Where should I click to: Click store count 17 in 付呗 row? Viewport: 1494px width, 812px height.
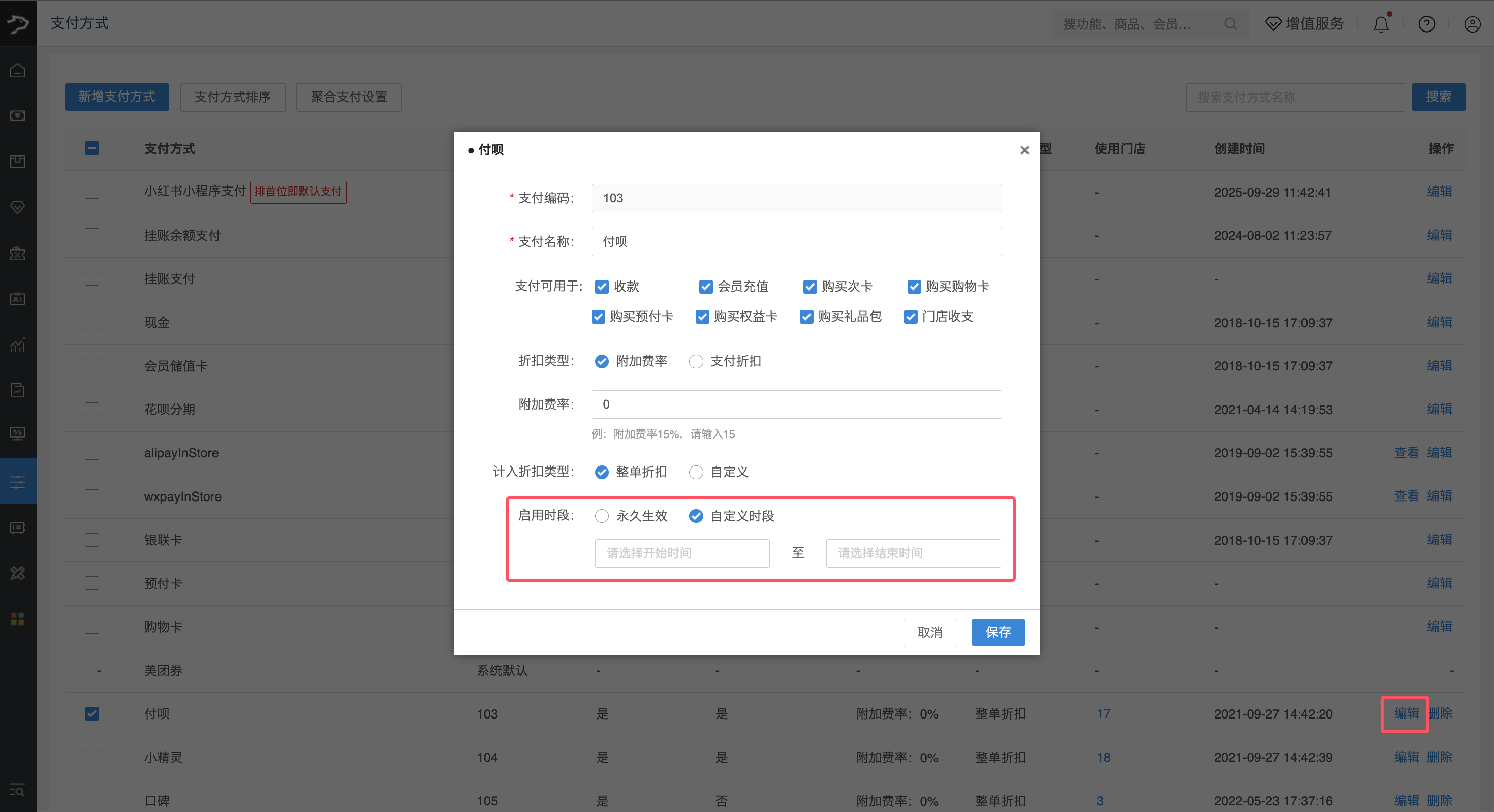click(x=1103, y=714)
